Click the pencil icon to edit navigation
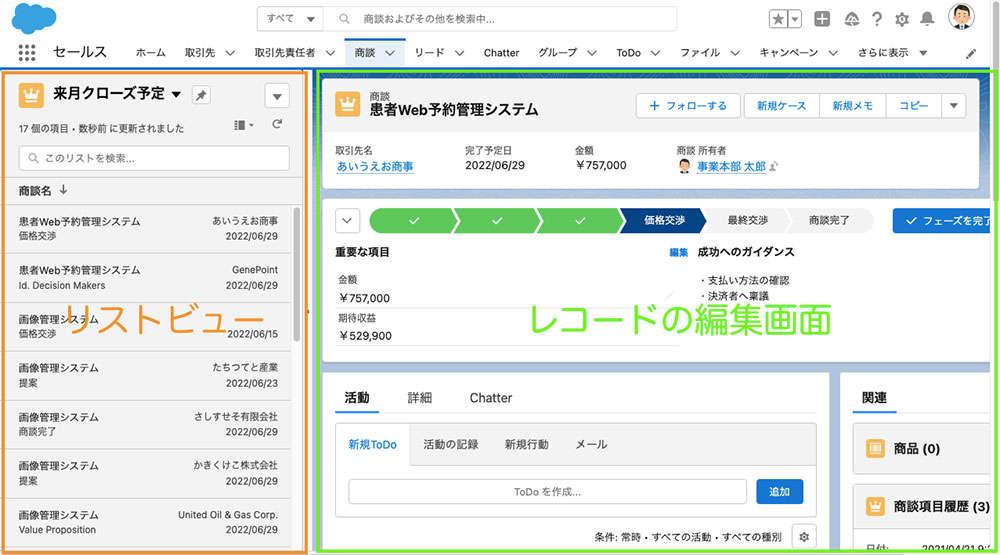 (970, 53)
